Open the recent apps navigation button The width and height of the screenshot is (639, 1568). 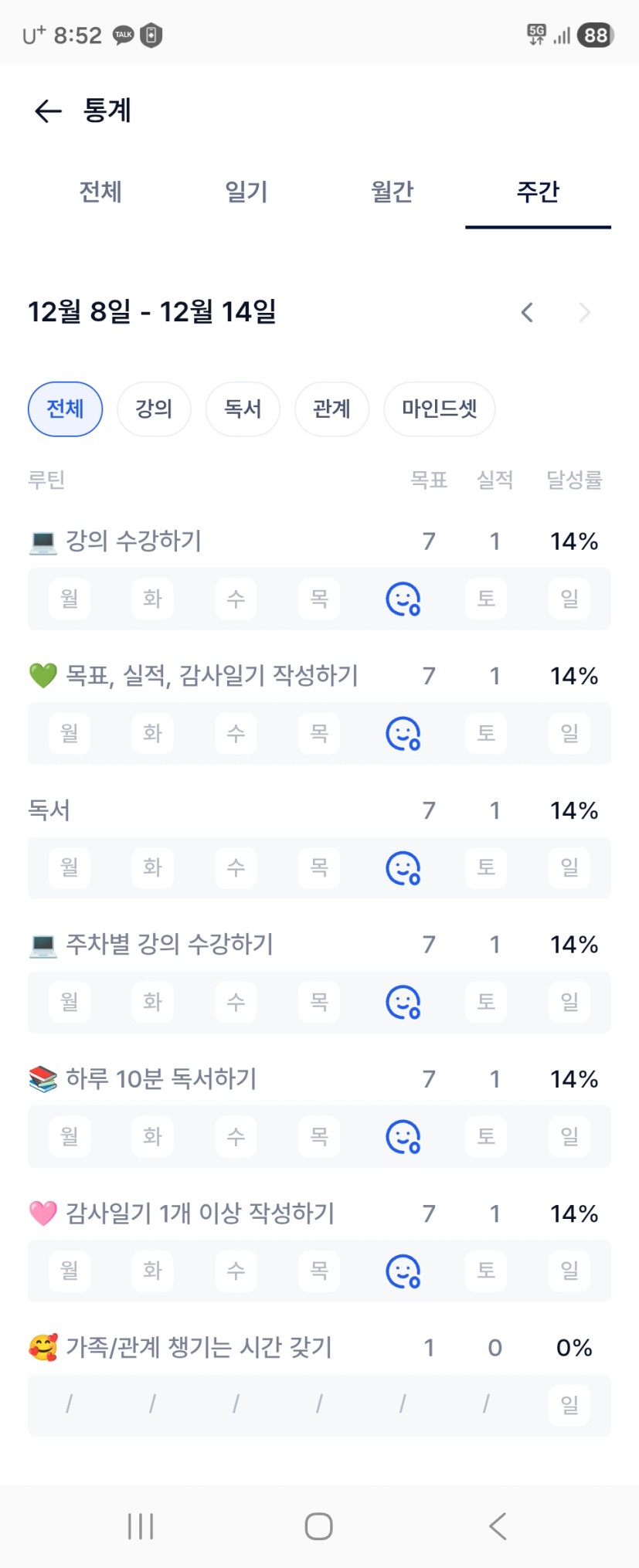tap(141, 1526)
